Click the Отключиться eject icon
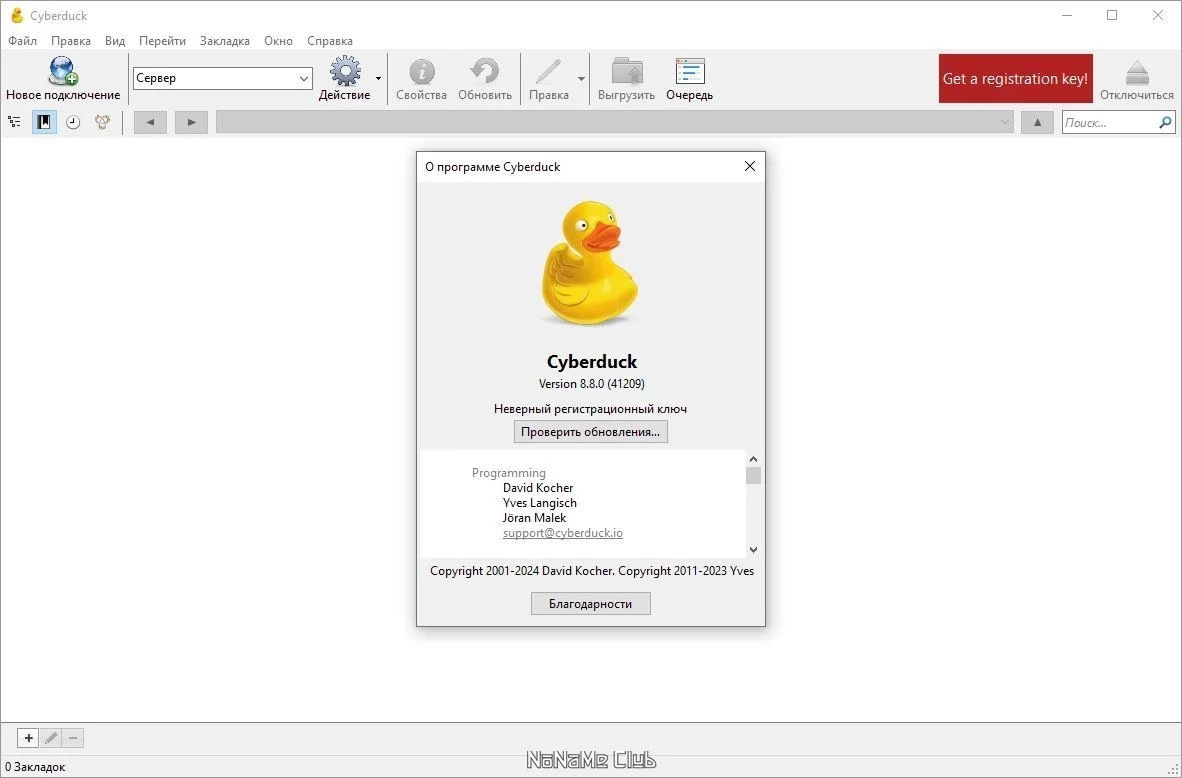 pyautogui.click(x=1137, y=73)
